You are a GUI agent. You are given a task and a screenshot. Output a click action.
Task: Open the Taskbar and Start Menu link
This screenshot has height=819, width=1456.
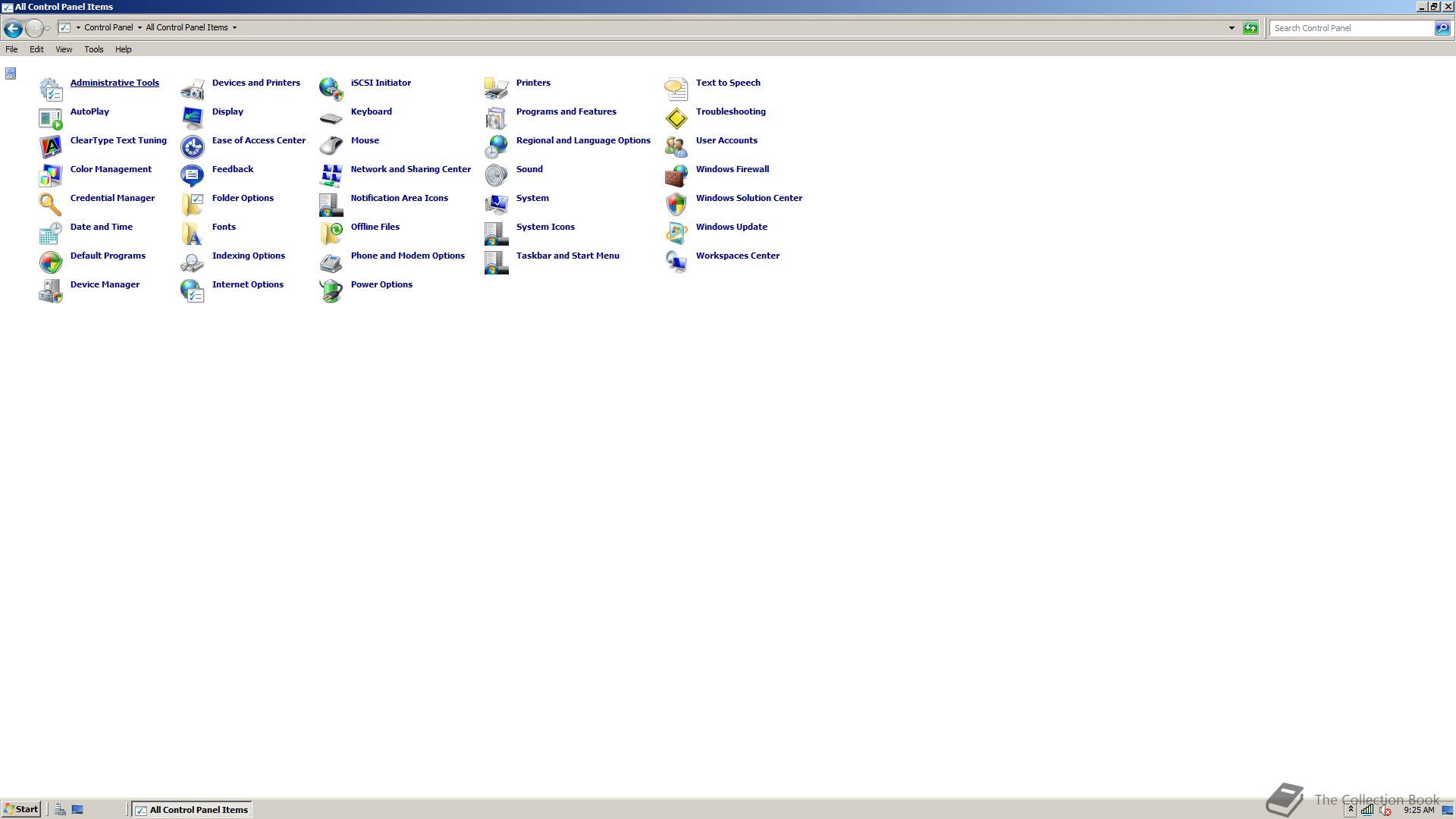568,256
